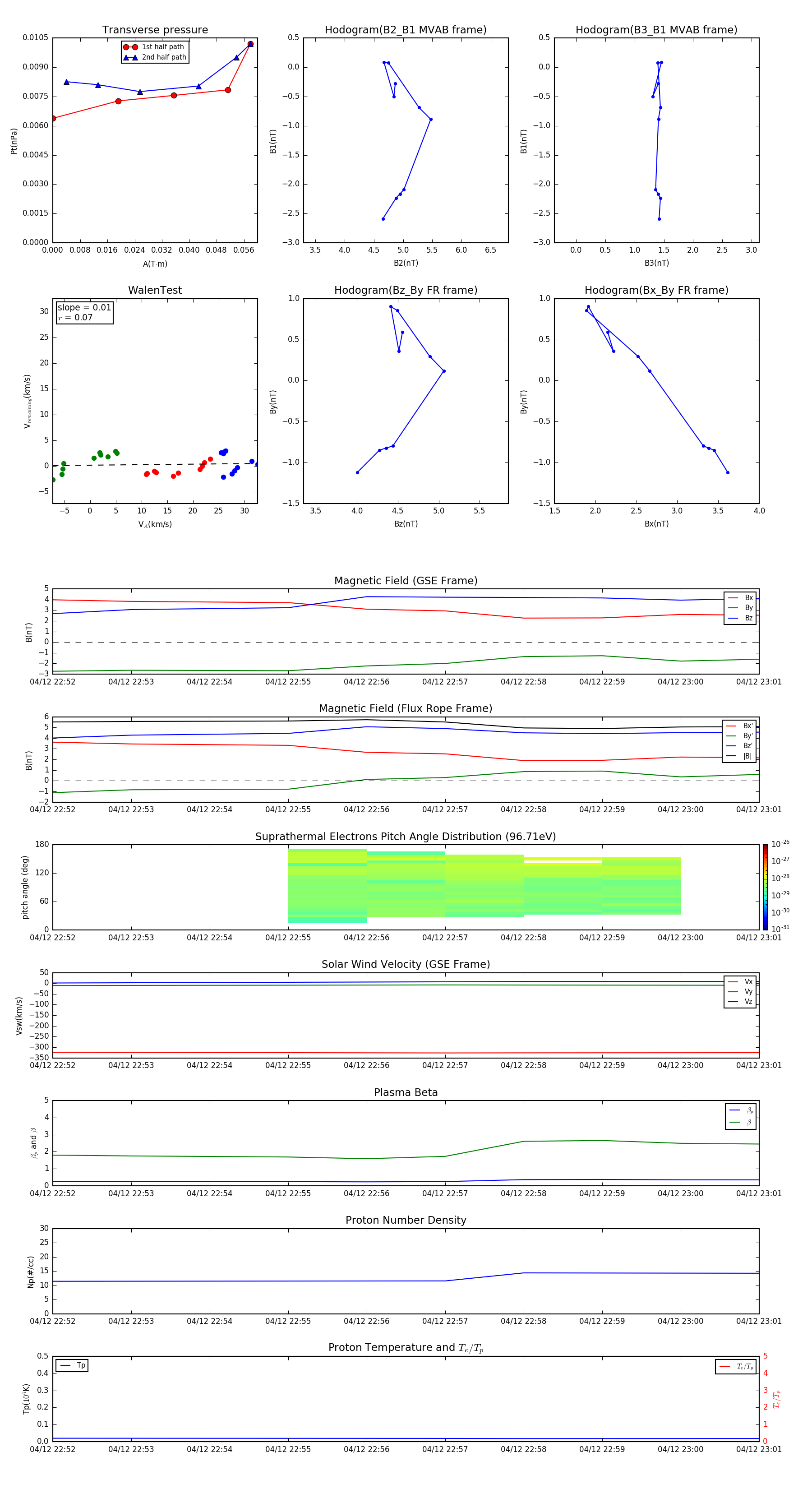
Task: Click the 'Tp' legend entry
Action: click(x=72, y=1365)
